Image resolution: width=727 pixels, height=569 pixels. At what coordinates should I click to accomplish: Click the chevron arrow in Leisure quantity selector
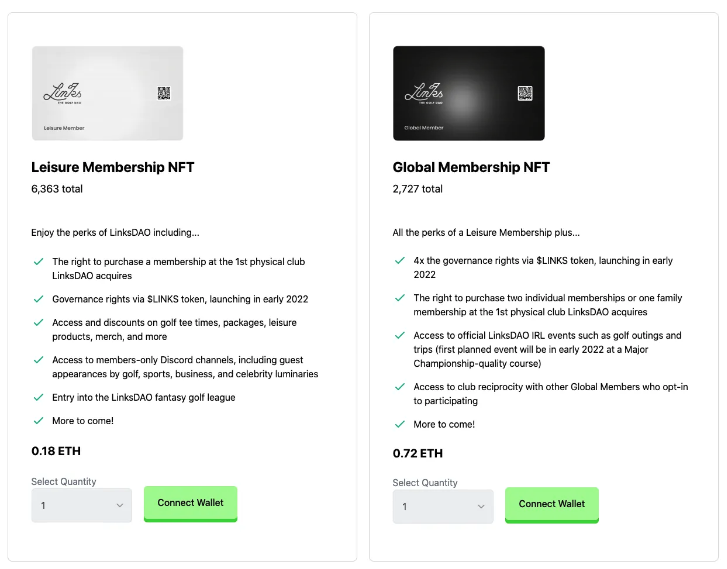point(119,506)
